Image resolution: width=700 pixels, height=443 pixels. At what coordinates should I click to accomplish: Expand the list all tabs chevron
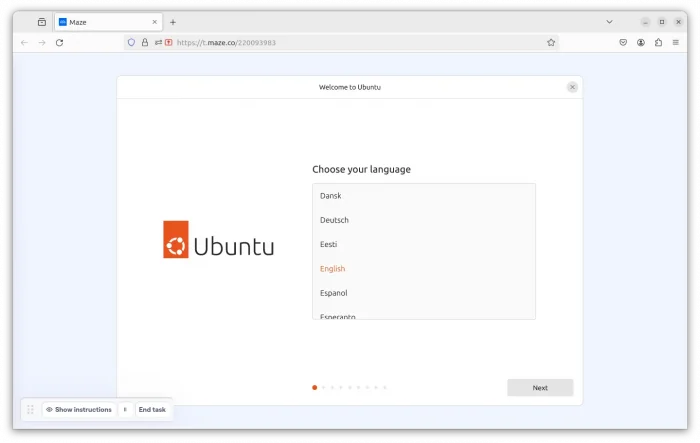tap(609, 22)
